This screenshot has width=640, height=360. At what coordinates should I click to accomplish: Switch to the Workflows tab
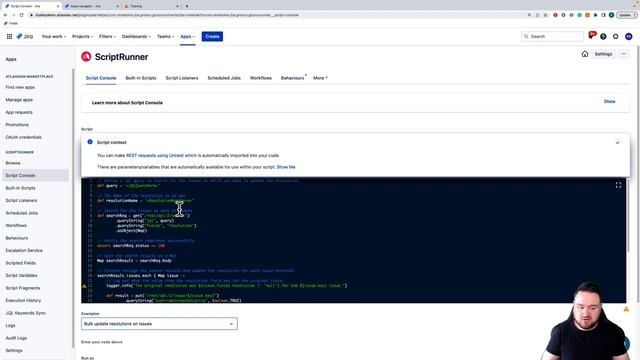tap(261, 78)
